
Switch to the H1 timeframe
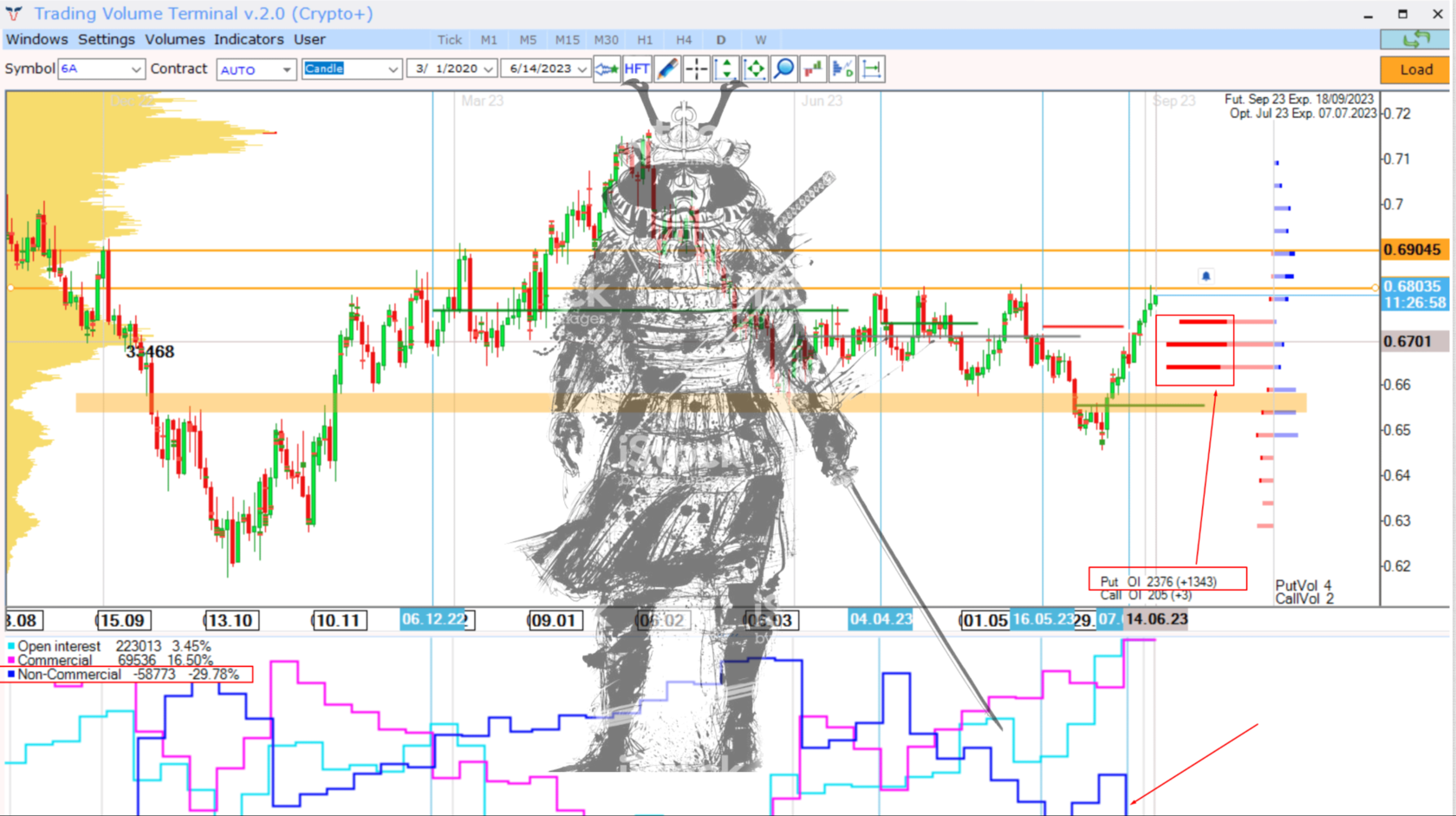(x=645, y=40)
